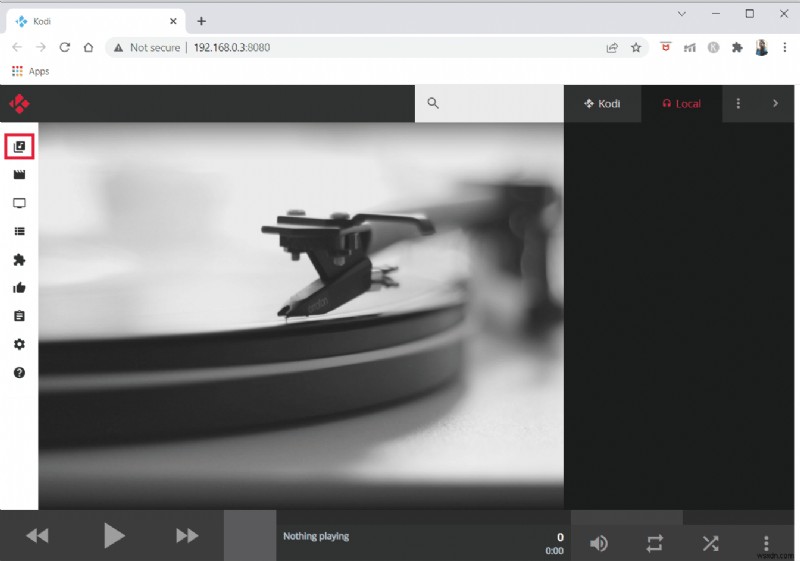Open the Help question mark icon
The image size is (800, 561).
pos(19,372)
